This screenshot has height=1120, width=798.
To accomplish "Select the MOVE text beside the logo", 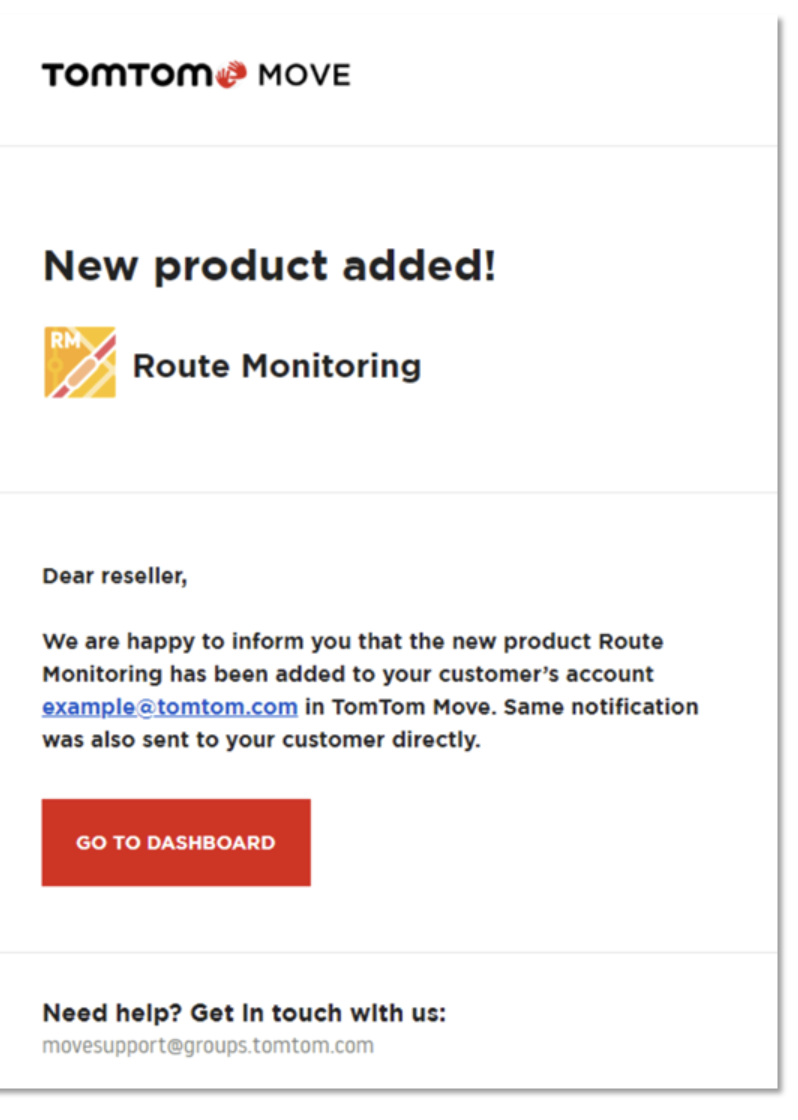I will point(304,75).
